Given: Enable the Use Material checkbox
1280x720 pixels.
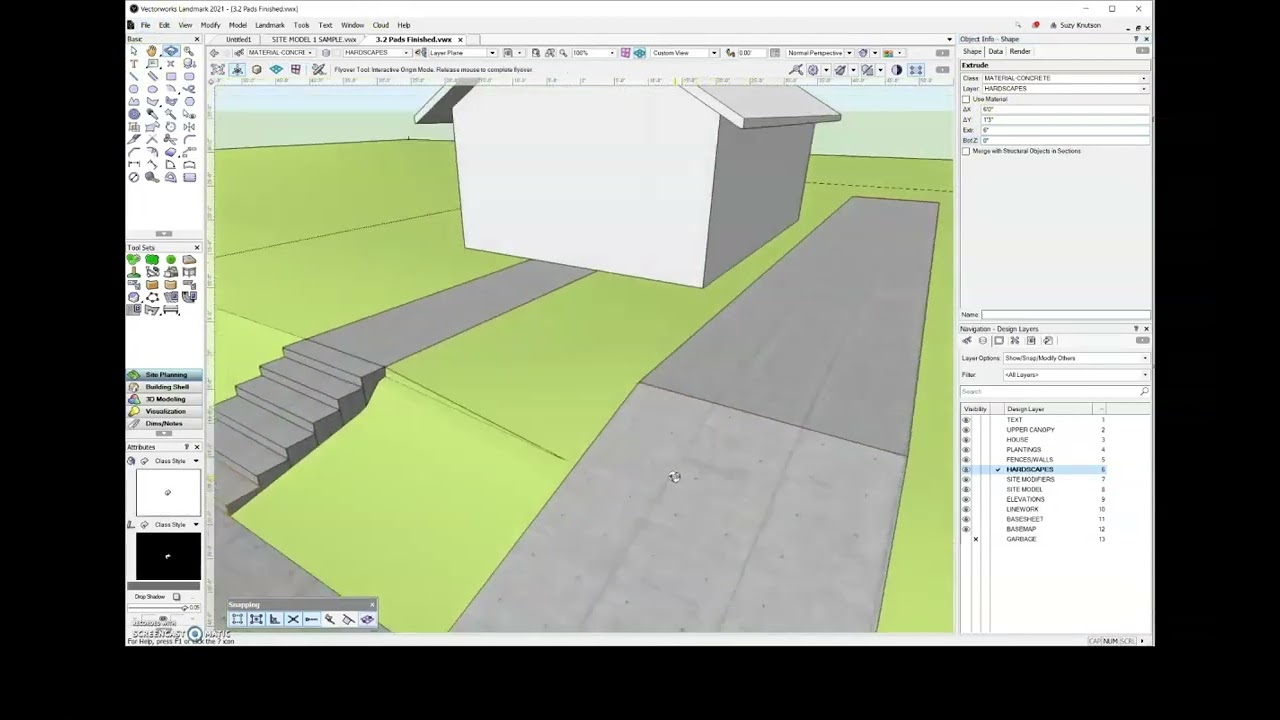Looking at the screenshot, I should 966,99.
